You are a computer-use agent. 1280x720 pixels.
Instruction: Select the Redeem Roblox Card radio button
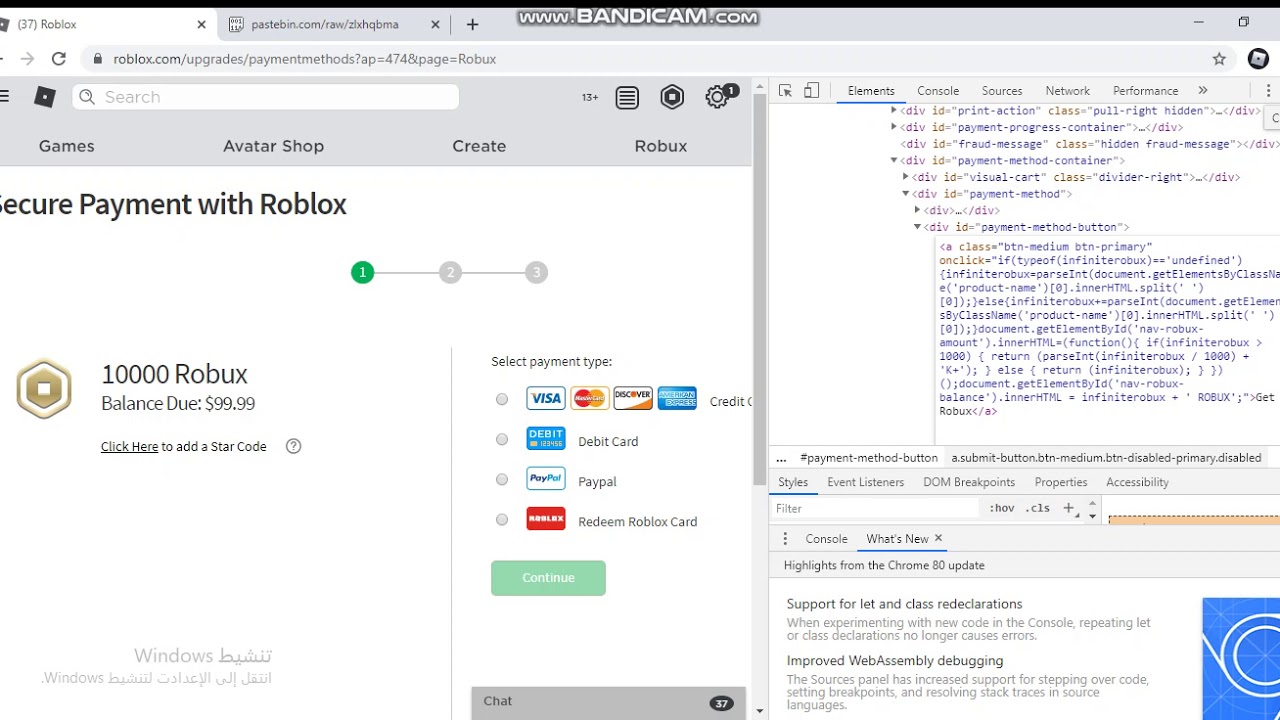coord(502,519)
